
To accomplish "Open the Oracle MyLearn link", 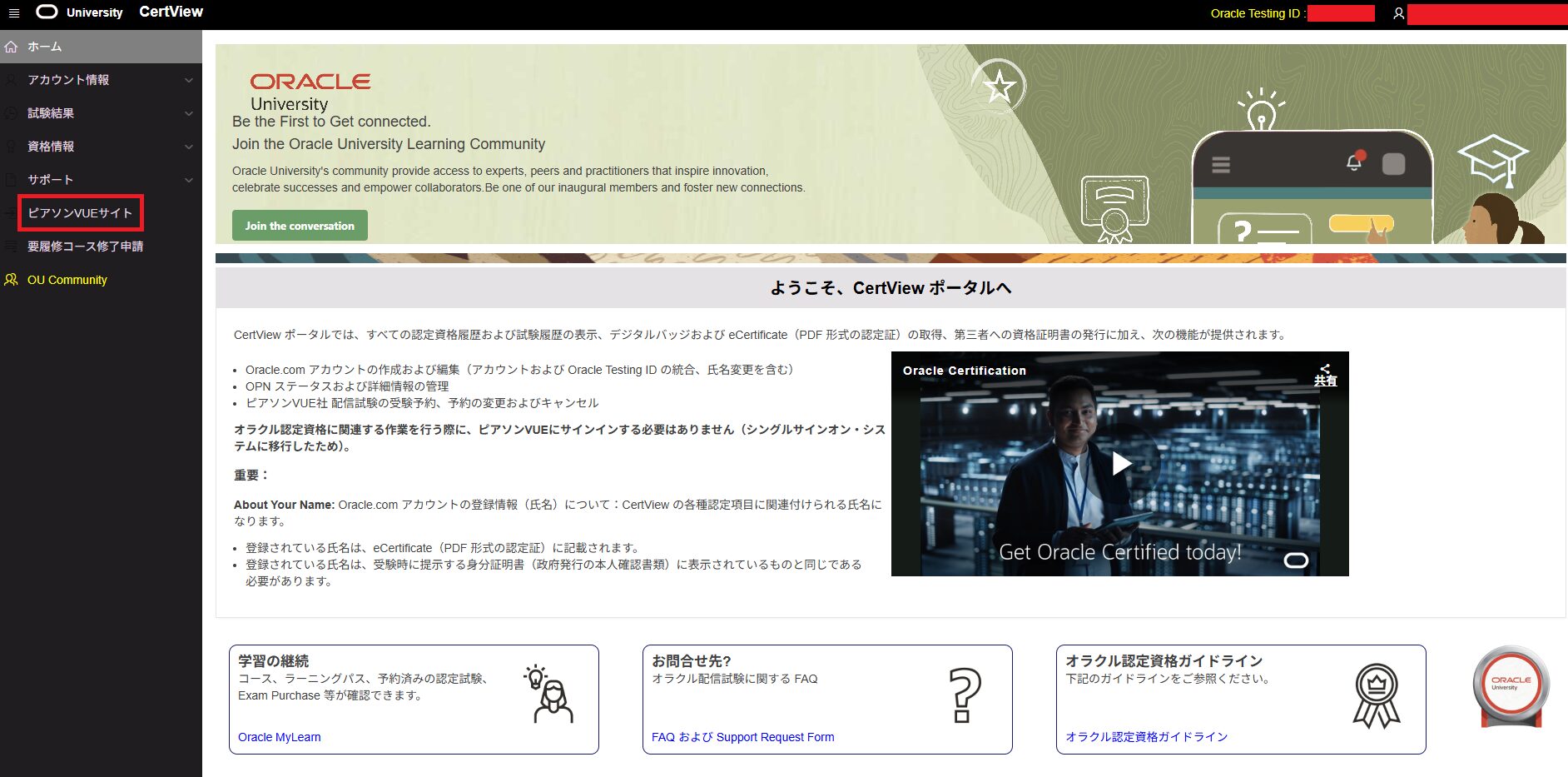I will point(279,737).
